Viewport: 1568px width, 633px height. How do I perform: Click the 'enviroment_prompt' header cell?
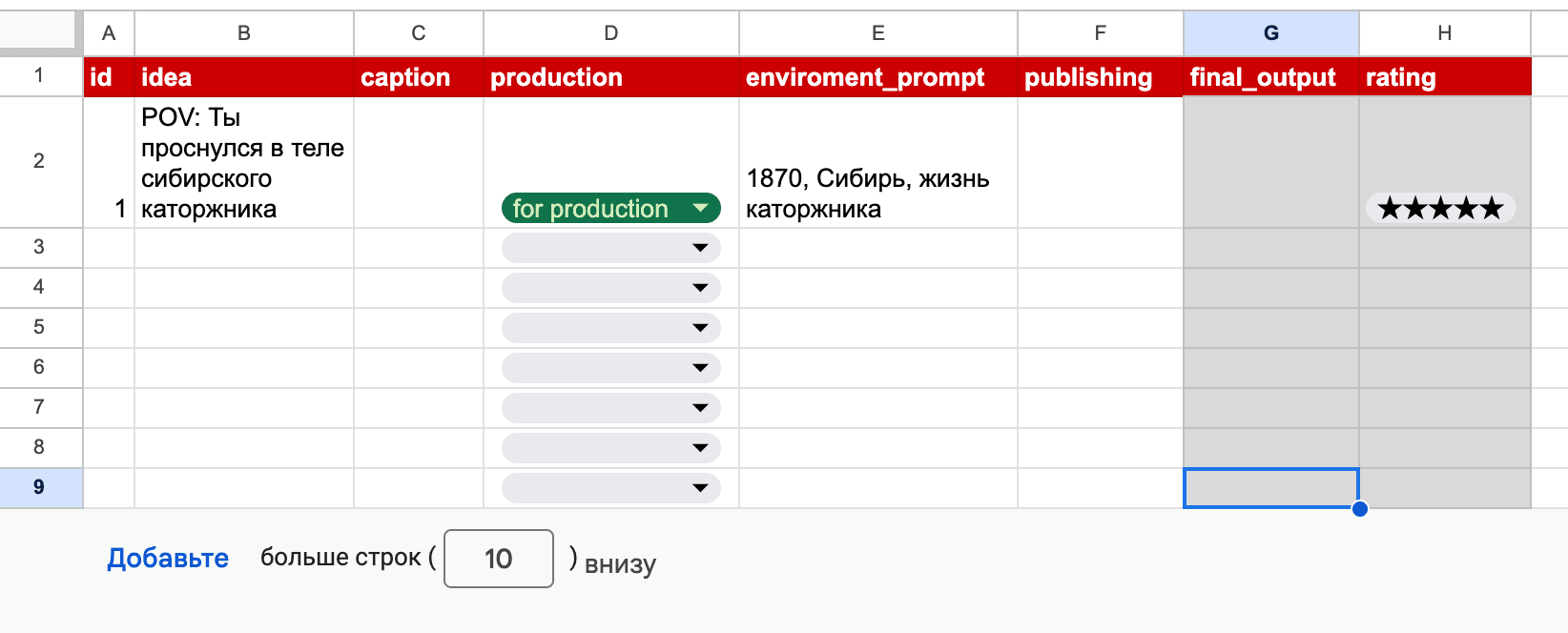coord(877,77)
